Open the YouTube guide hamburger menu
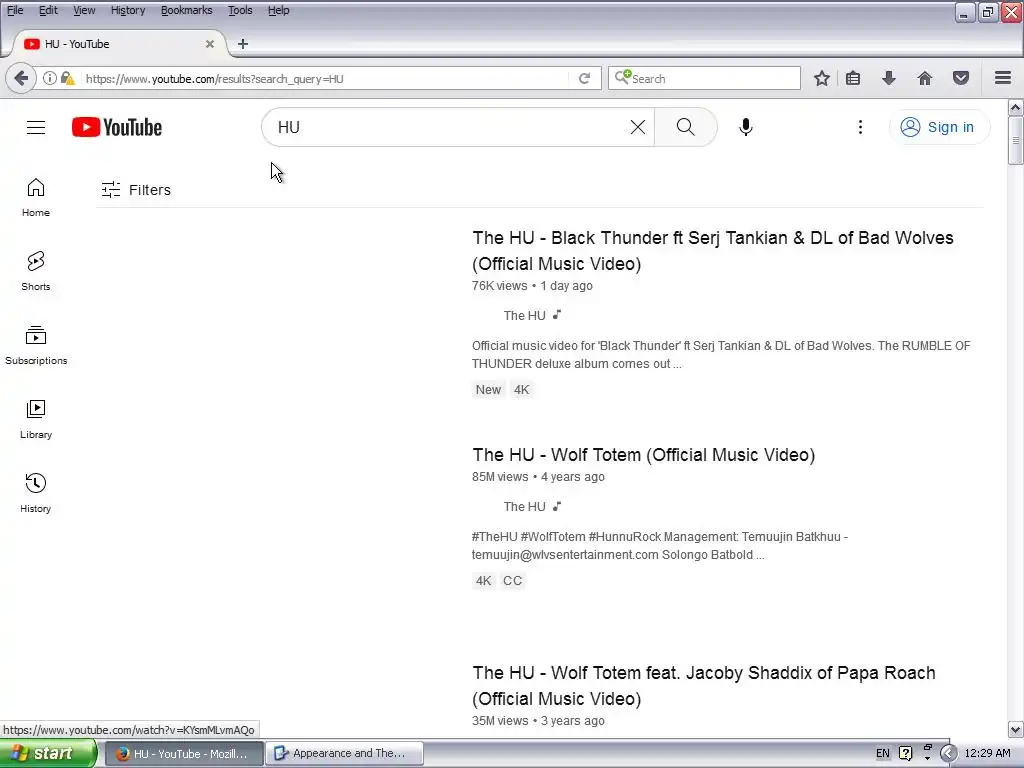Screen dimensions: 1024x768 tap(36, 127)
